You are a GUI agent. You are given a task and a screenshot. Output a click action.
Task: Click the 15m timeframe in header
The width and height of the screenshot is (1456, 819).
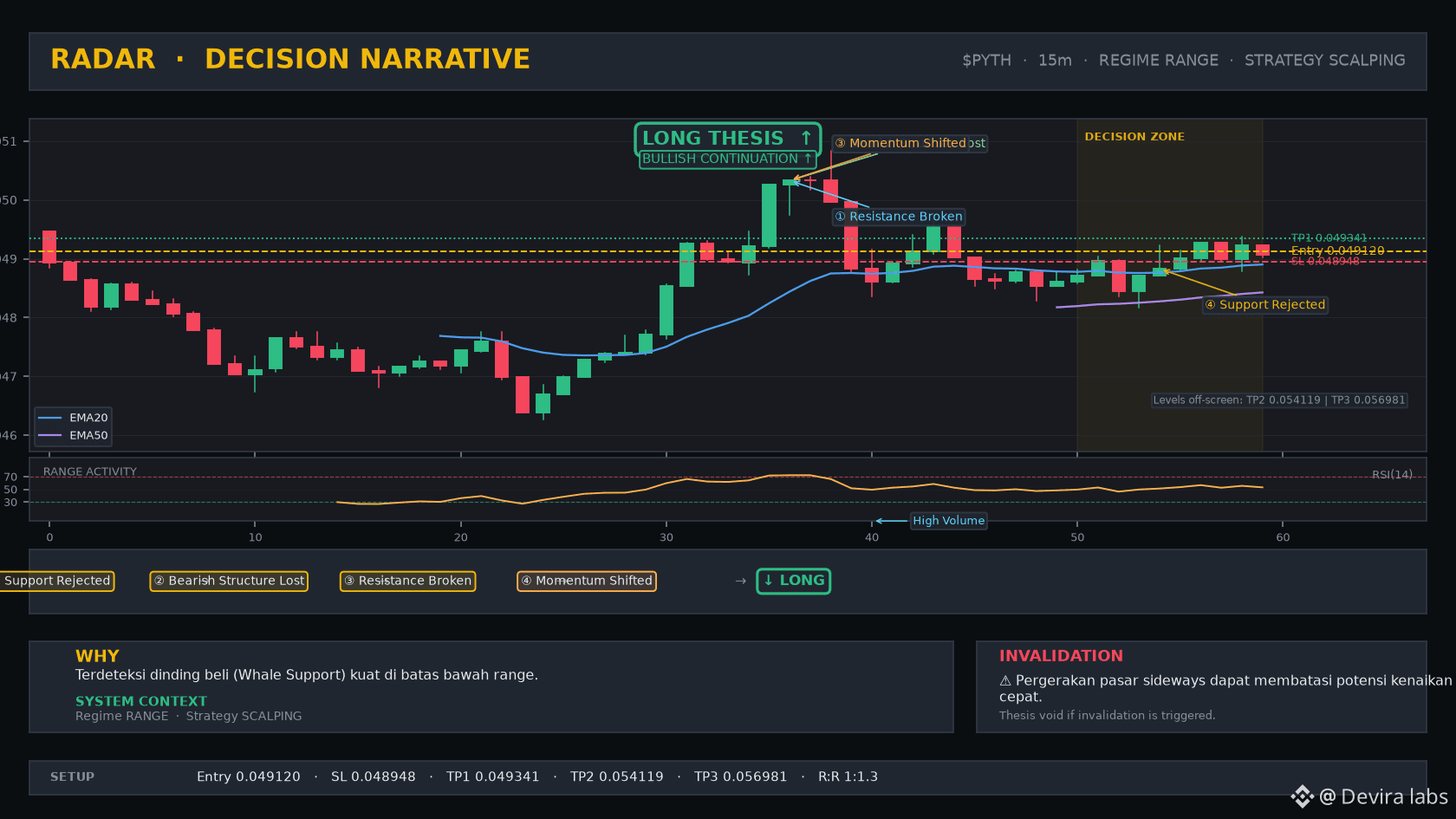(1055, 61)
